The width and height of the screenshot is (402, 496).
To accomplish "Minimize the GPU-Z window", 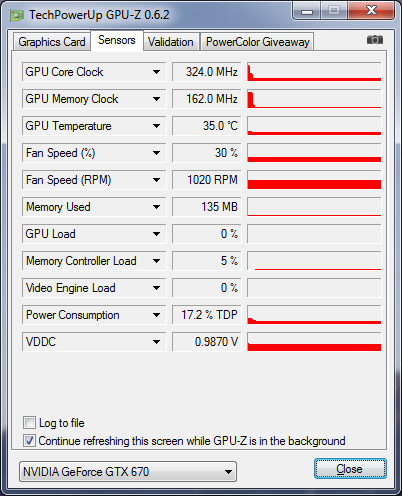I will [307, 11].
